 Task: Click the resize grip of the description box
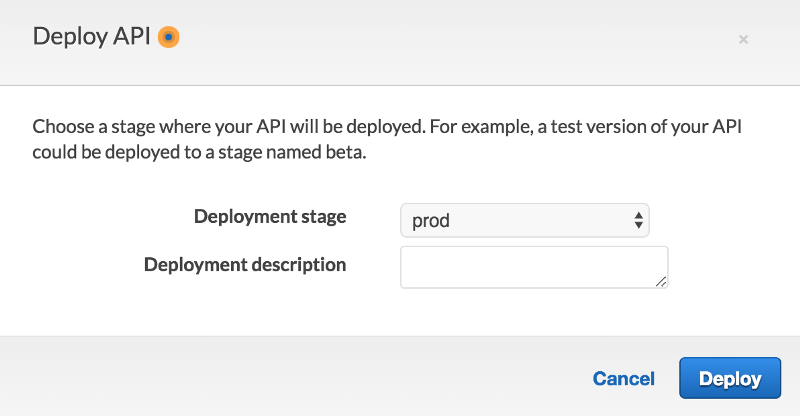tap(661, 281)
